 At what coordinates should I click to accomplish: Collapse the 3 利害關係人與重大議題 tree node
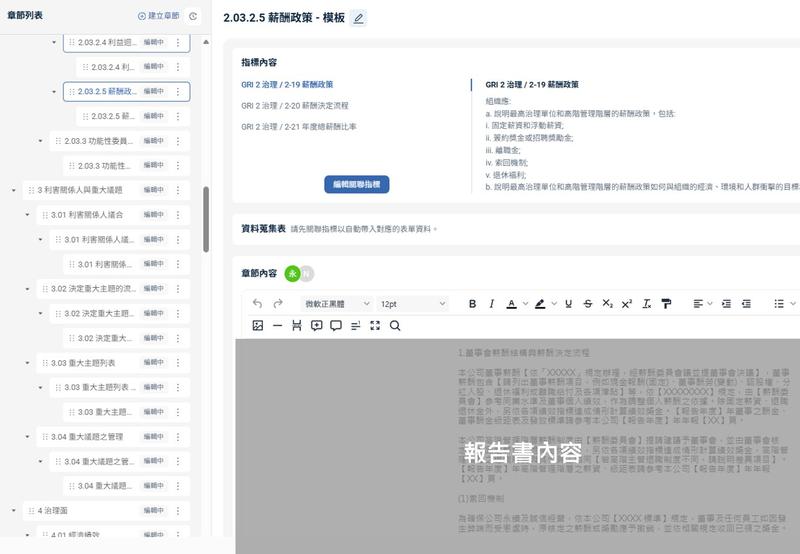(x=14, y=189)
